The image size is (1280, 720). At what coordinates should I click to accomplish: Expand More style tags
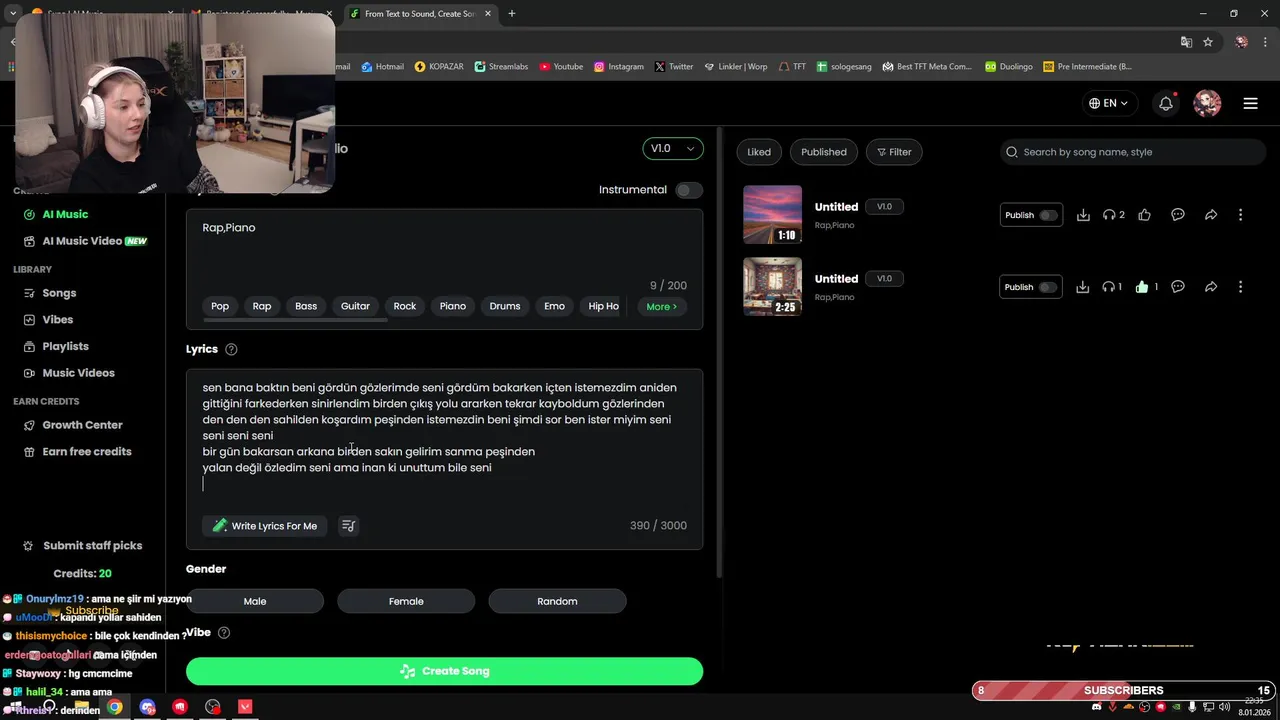[x=662, y=306]
